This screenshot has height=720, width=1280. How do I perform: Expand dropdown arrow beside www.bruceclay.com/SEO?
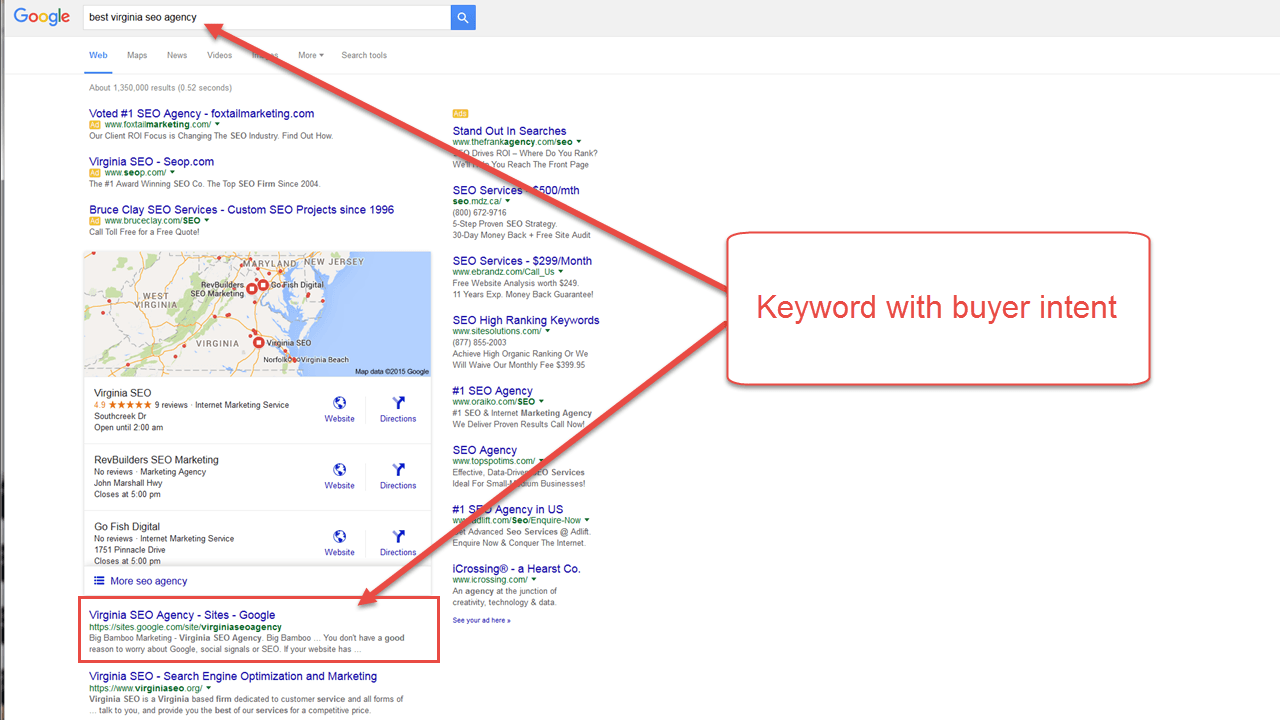click(x=207, y=220)
